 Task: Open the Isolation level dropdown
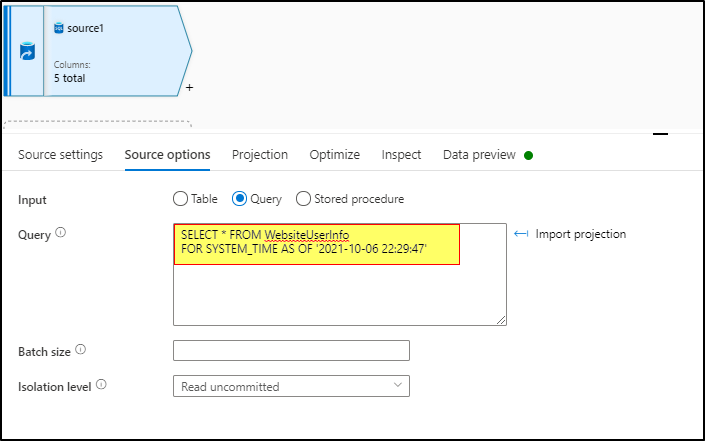291,386
